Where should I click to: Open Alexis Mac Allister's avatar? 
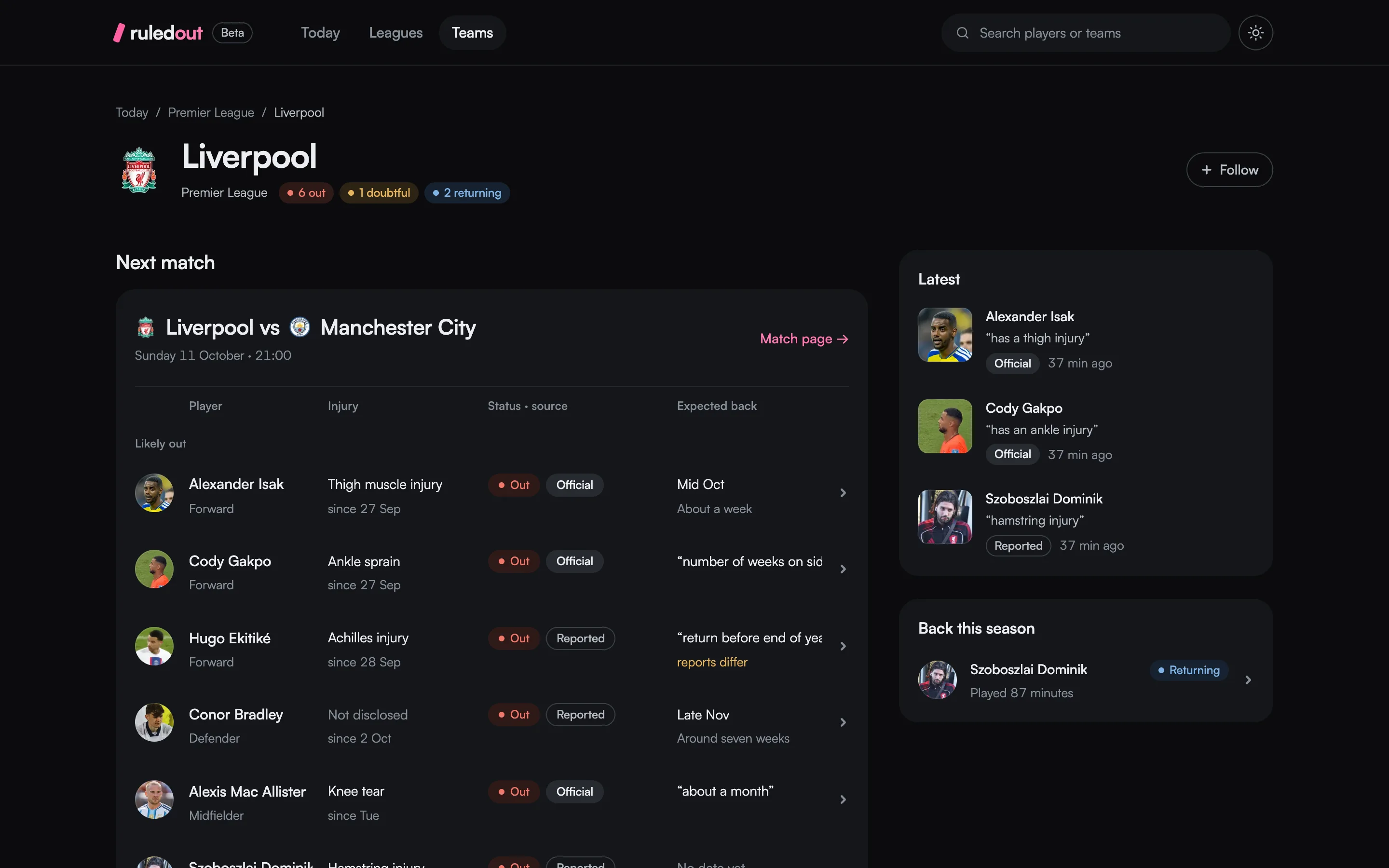154,799
